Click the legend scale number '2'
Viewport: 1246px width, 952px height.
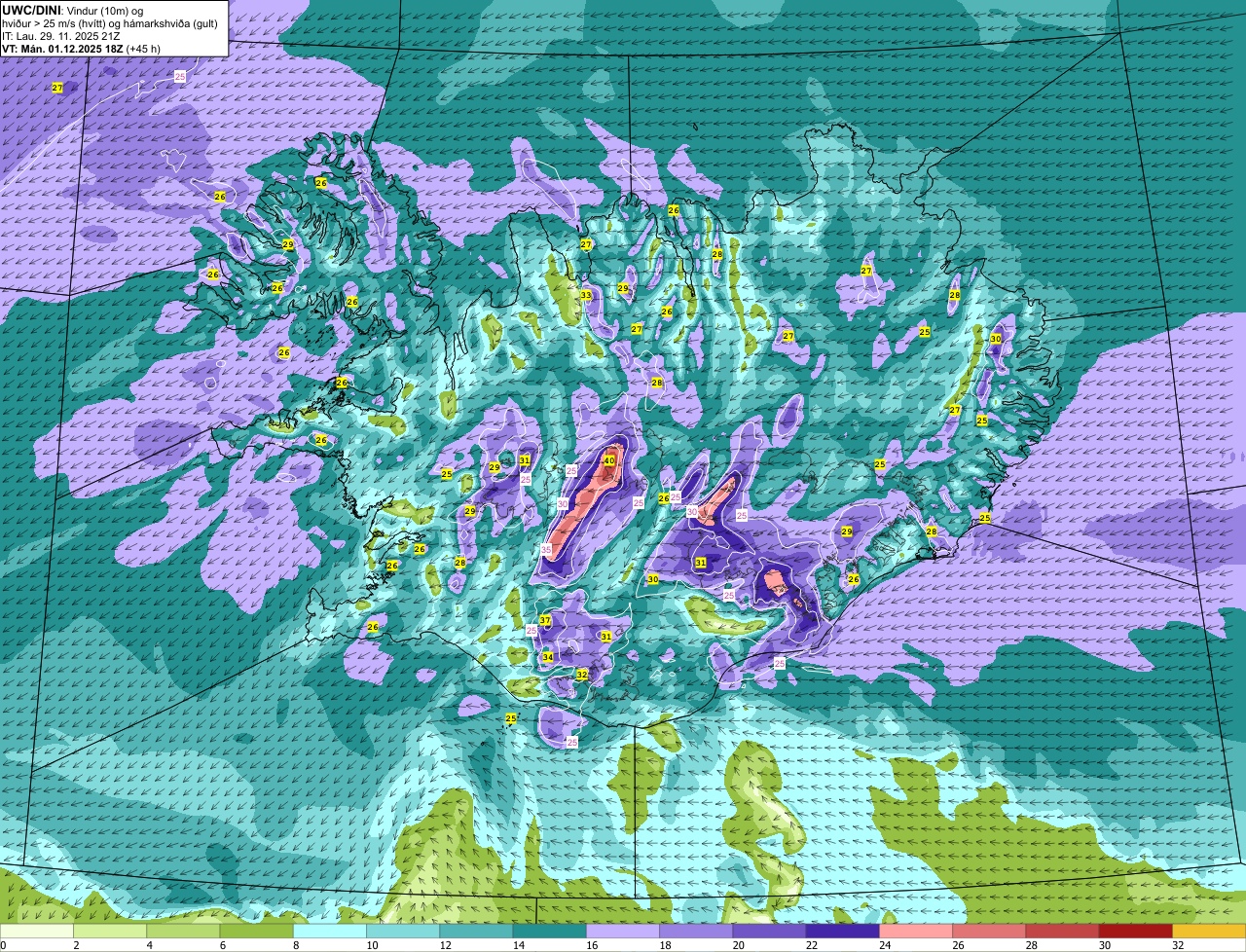coord(75,945)
